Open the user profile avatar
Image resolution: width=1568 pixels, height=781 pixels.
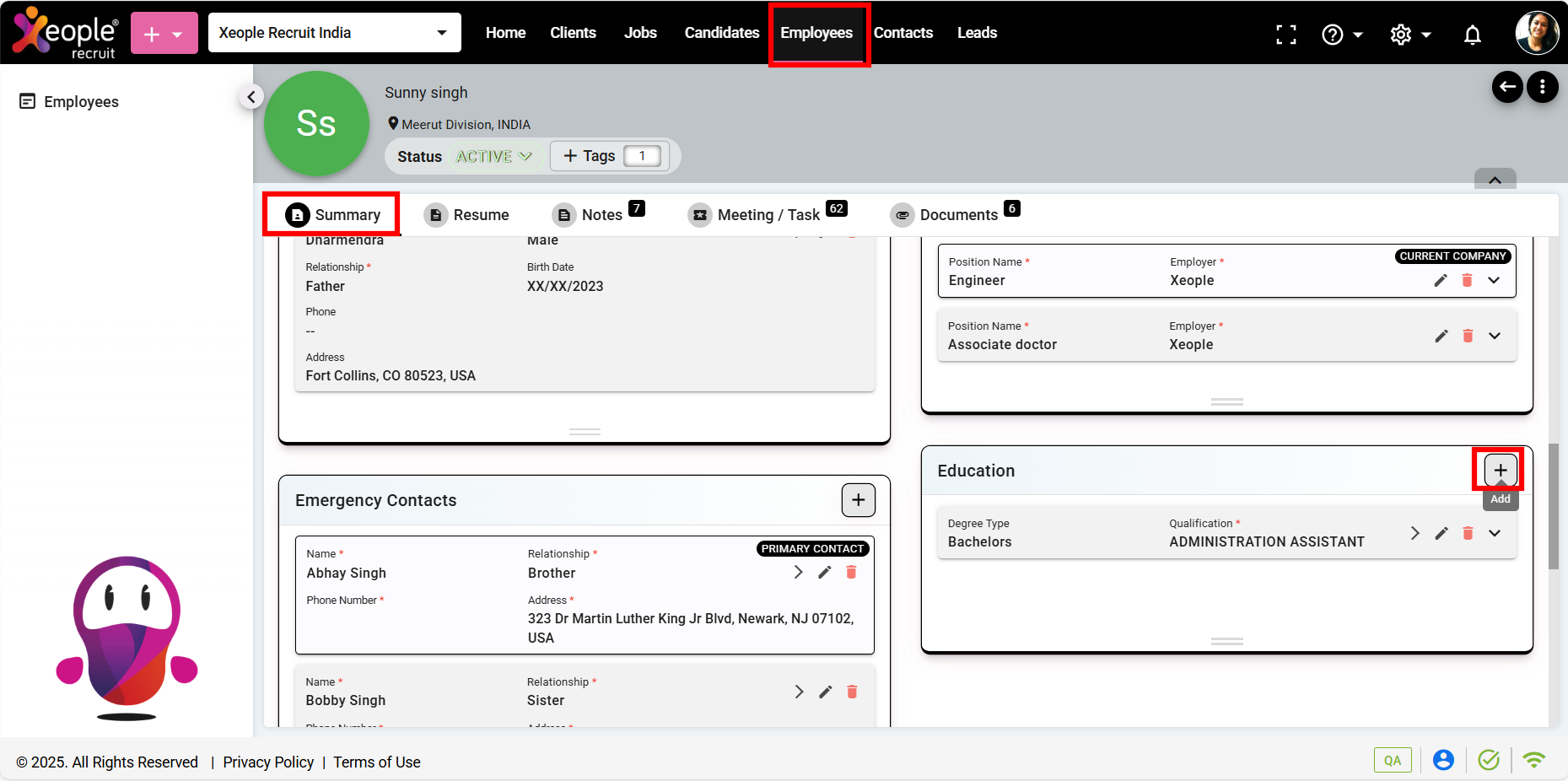(x=1537, y=33)
